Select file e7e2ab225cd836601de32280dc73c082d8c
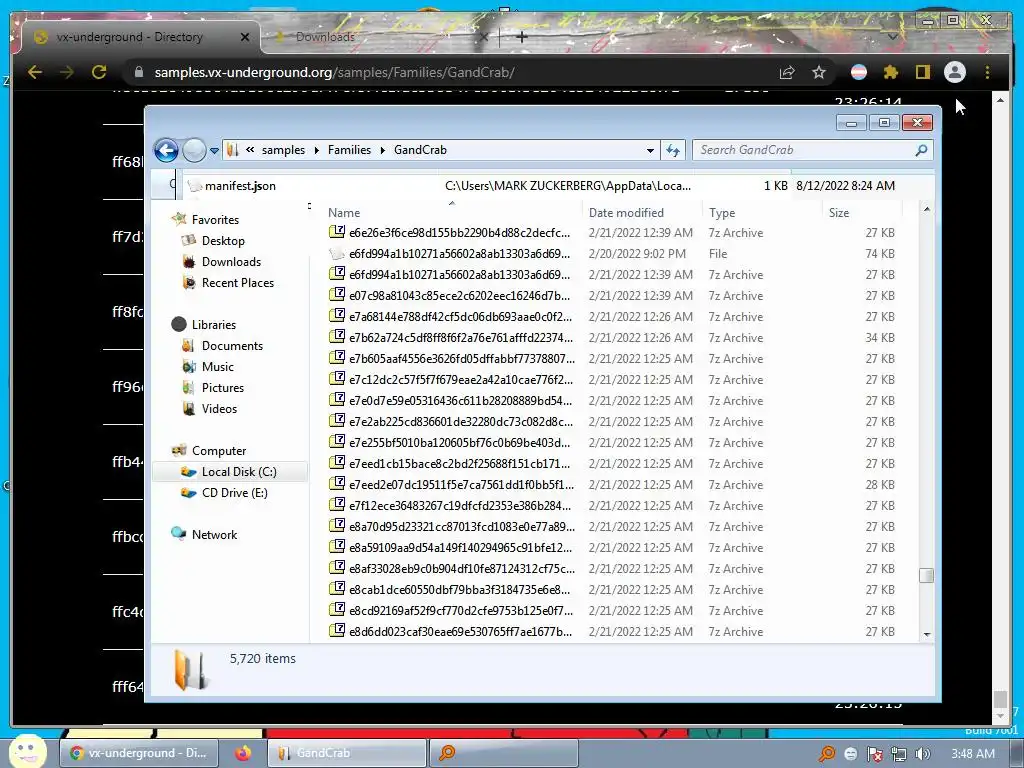Image resolution: width=1024 pixels, height=768 pixels. [x=460, y=422]
